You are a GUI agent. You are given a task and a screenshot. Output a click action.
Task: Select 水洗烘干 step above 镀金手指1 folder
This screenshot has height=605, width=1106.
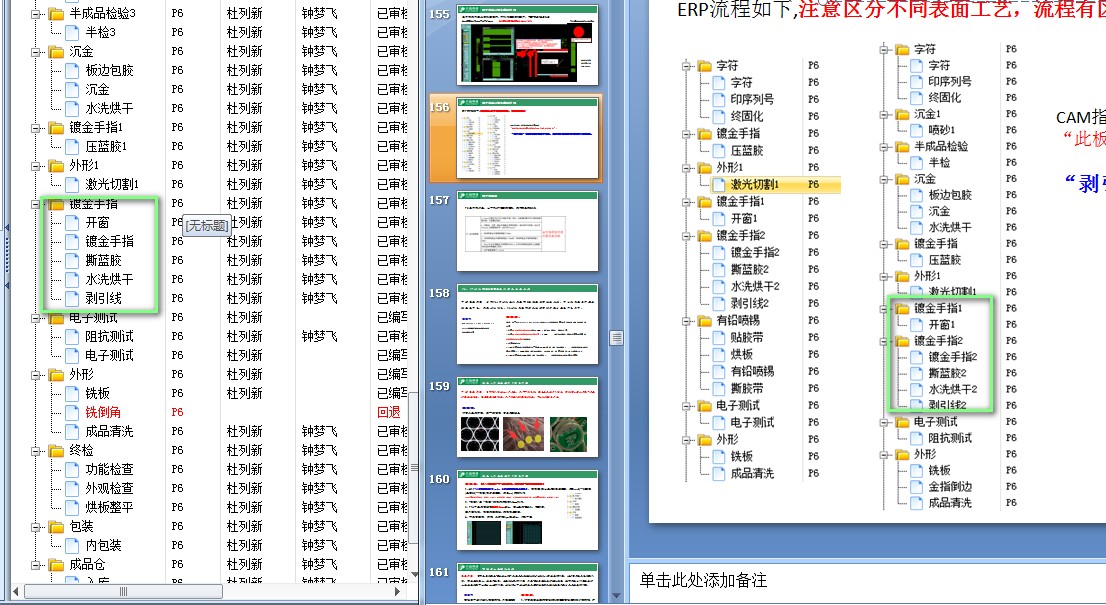tap(109, 109)
